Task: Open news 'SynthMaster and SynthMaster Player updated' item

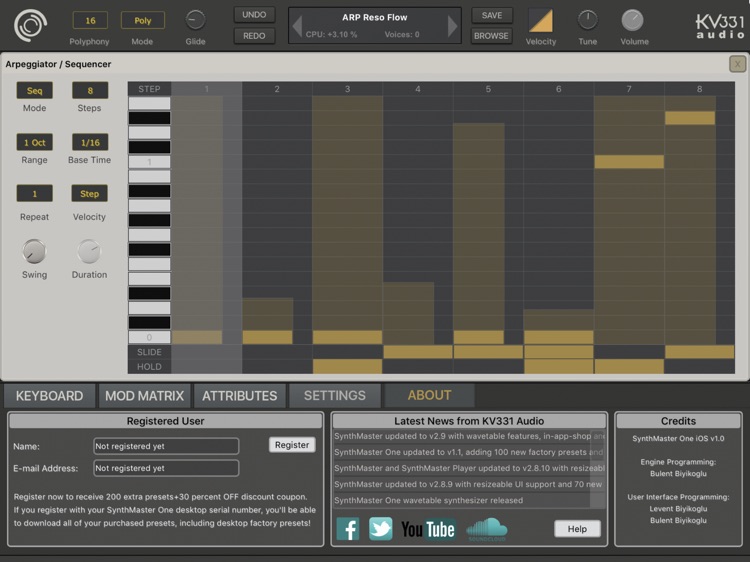Action: pos(462,468)
